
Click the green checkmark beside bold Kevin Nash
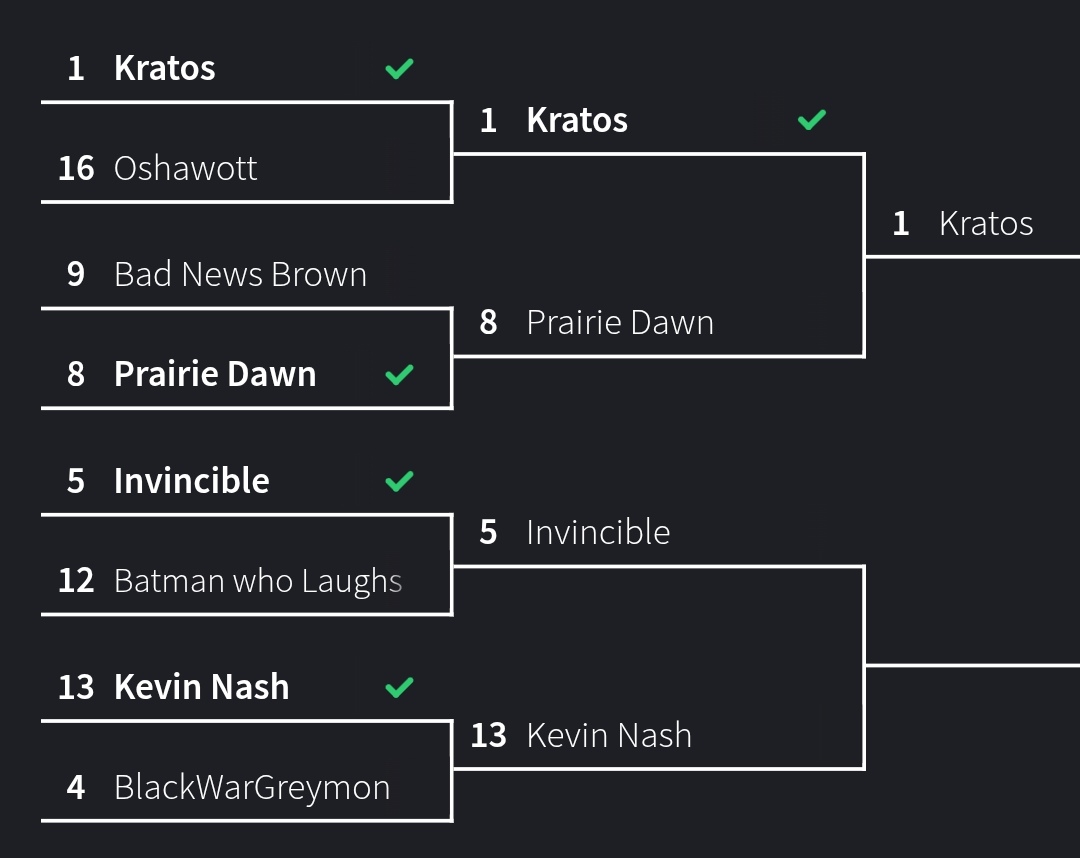(399, 688)
